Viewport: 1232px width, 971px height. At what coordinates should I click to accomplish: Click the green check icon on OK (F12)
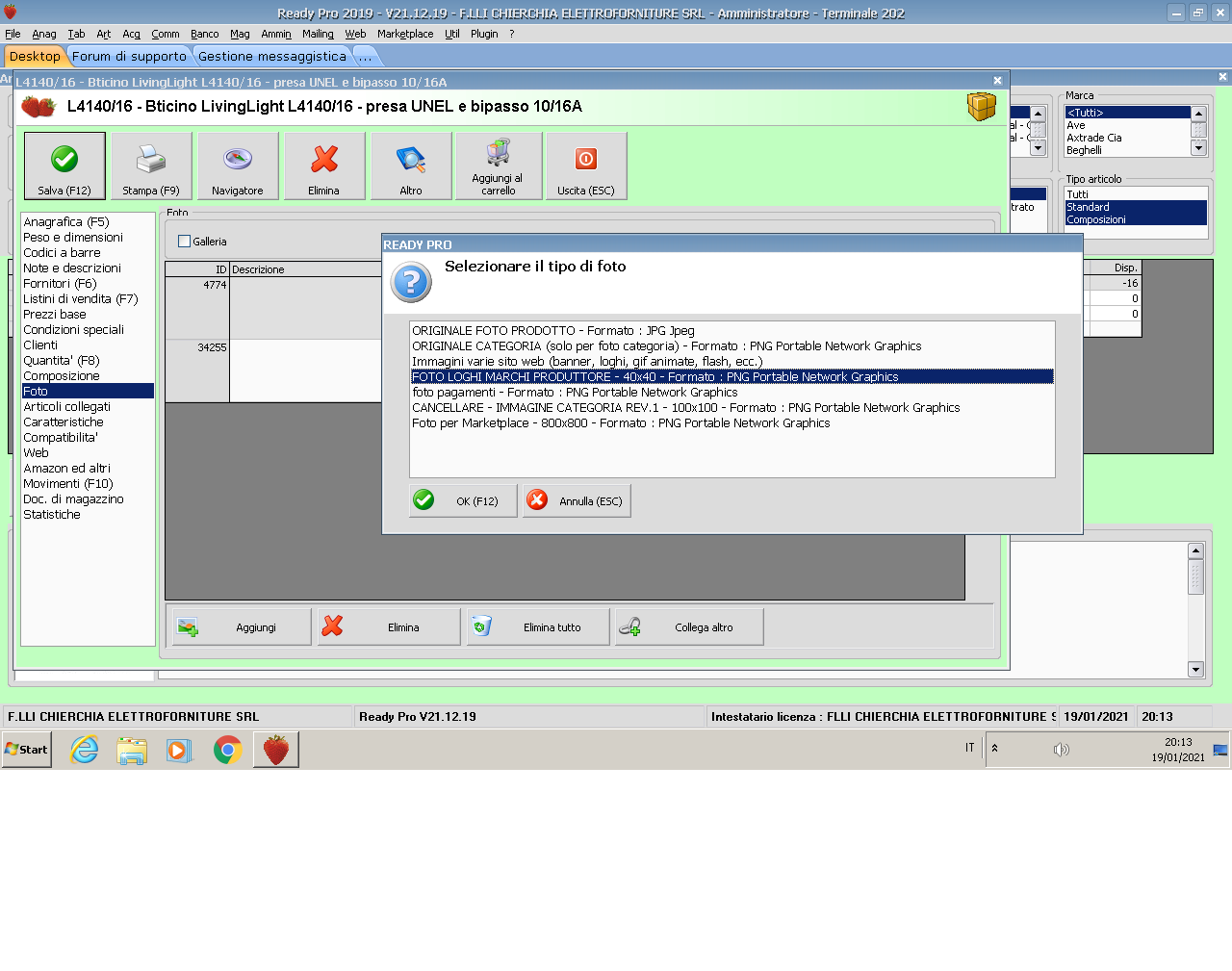pos(423,500)
